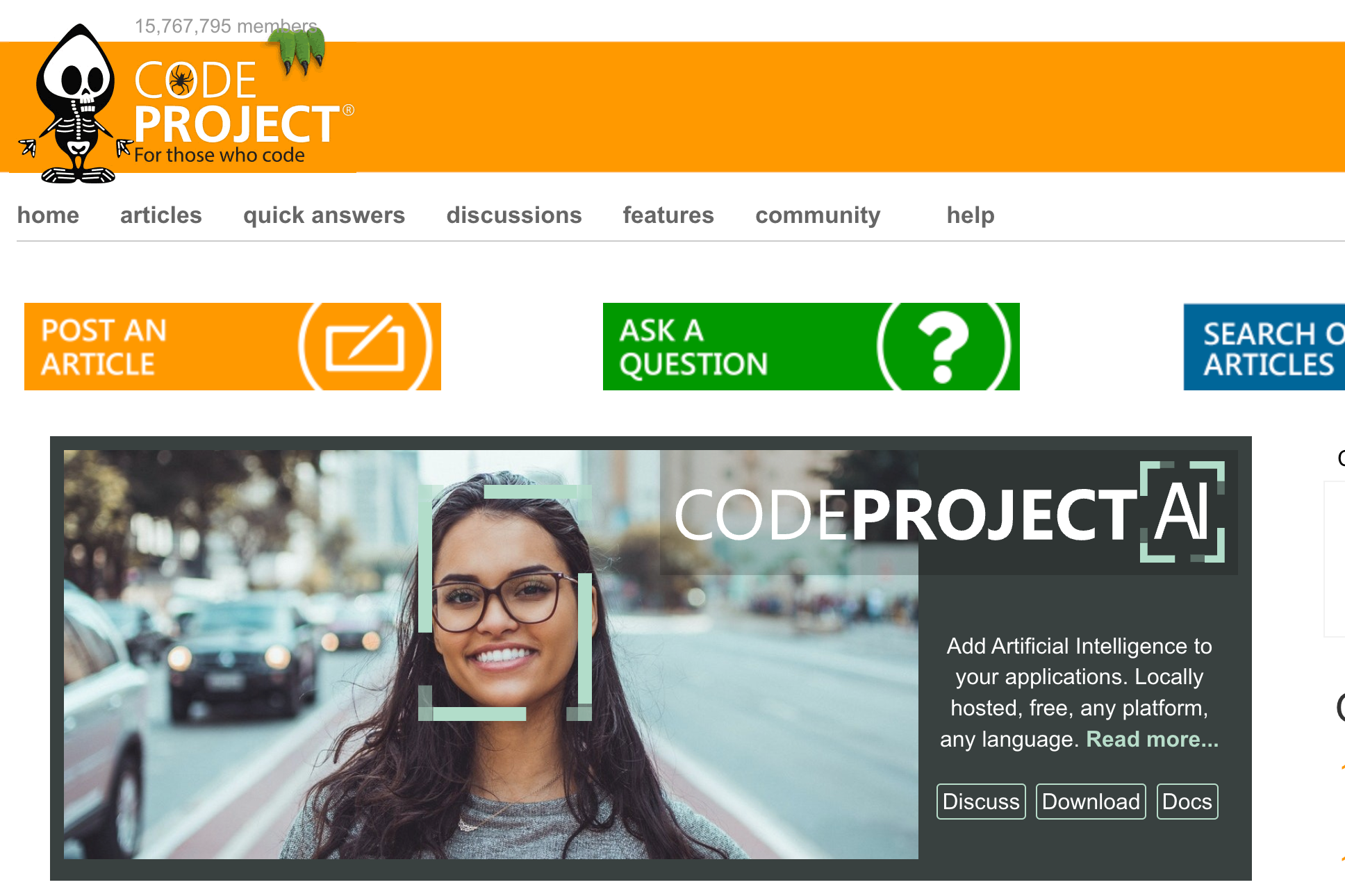This screenshot has height=896, width=1345.
Task: Click the Docs button
Action: tap(1187, 802)
